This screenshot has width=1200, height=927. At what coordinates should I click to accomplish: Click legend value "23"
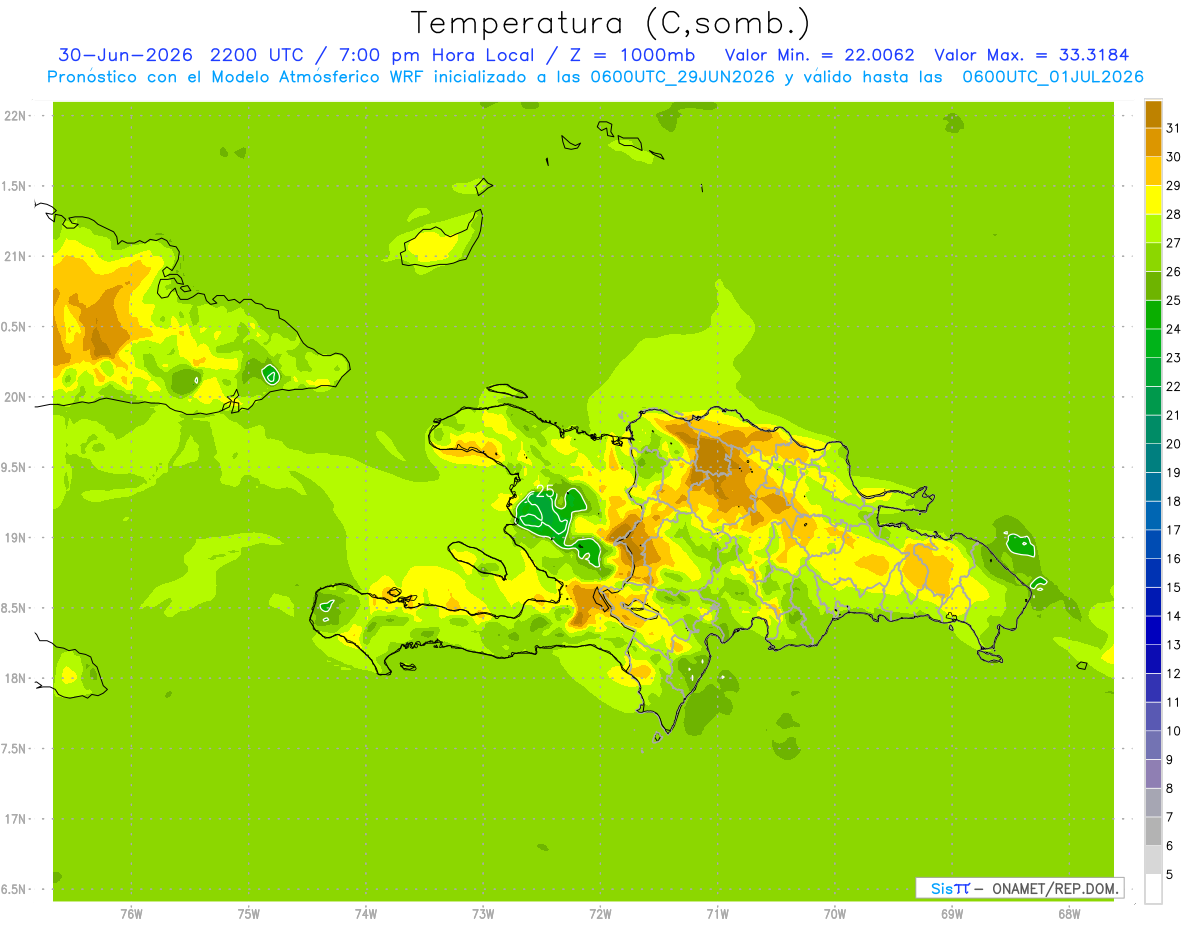tap(1174, 358)
